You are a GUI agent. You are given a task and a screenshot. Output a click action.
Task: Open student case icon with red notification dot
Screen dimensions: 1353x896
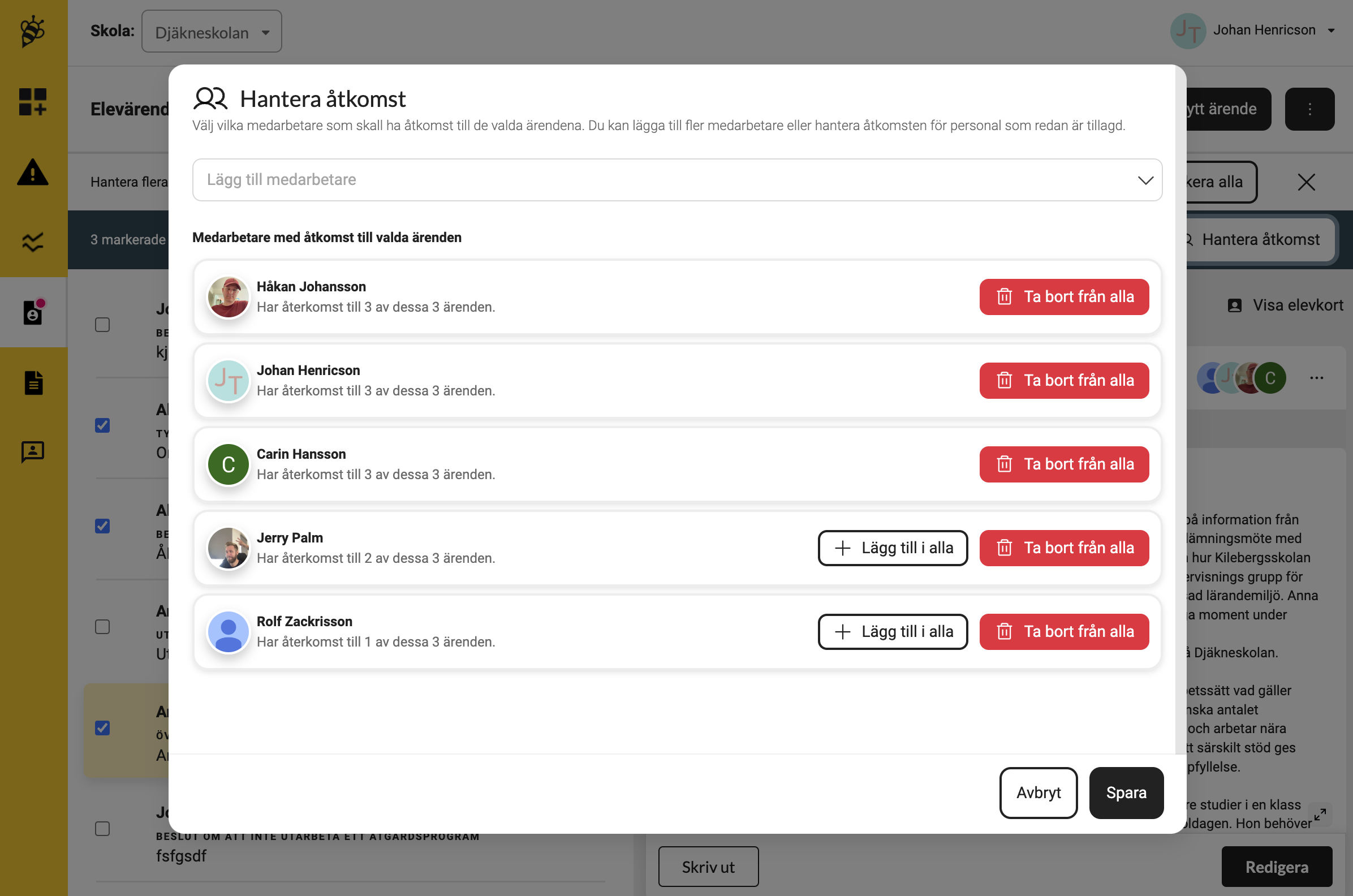click(x=33, y=312)
